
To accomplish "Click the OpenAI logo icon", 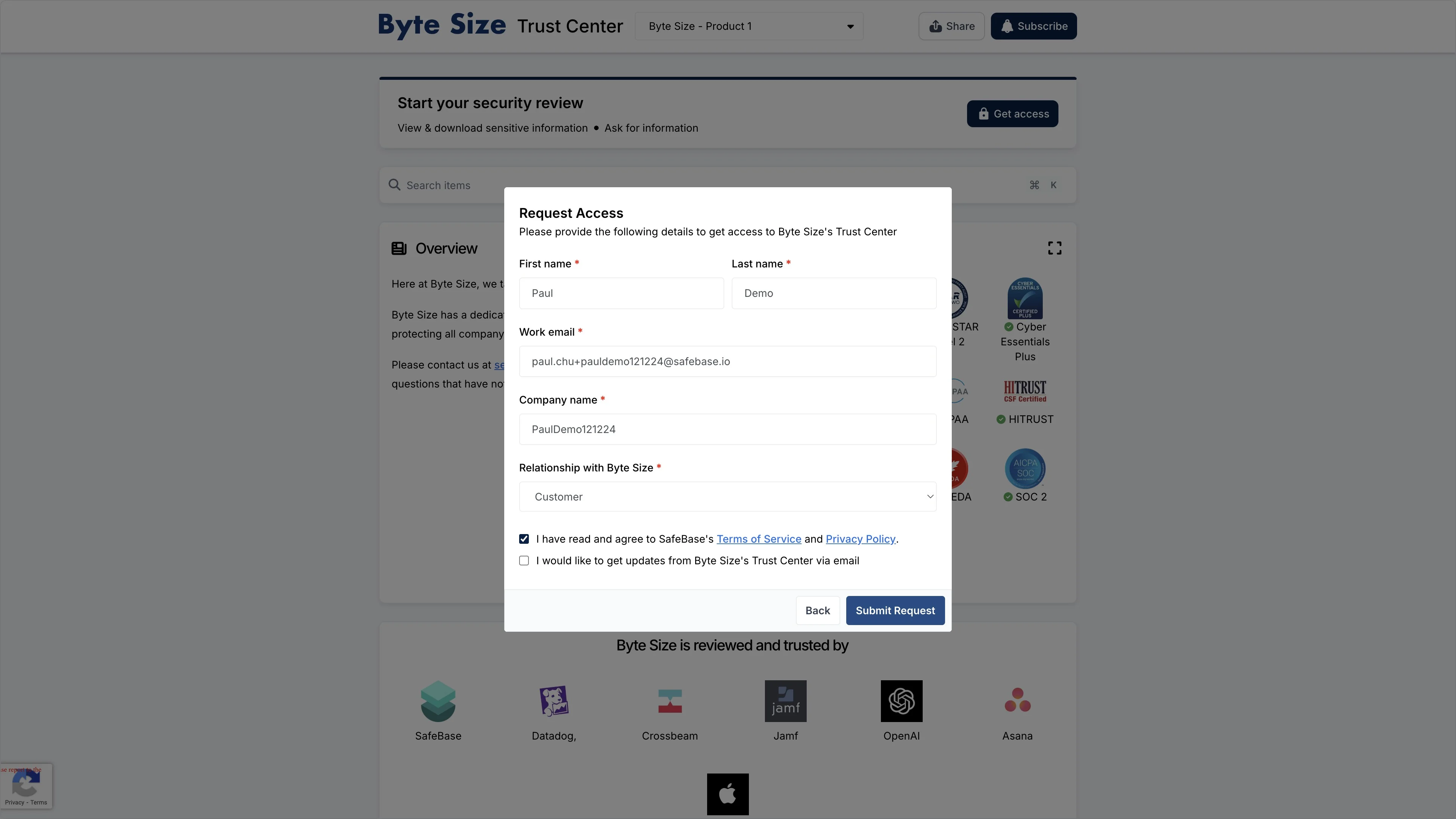I will click(x=901, y=701).
